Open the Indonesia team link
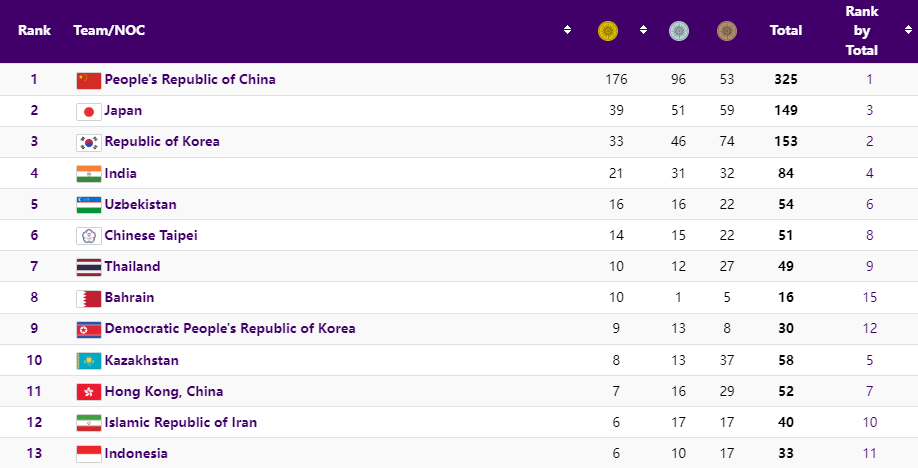918x468 pixels. 136,453
